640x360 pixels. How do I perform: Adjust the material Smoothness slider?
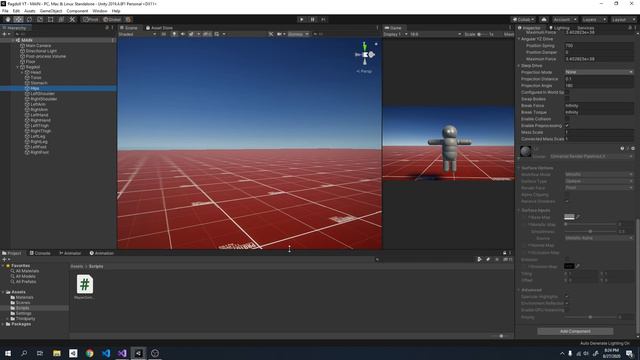click(590, 231)
